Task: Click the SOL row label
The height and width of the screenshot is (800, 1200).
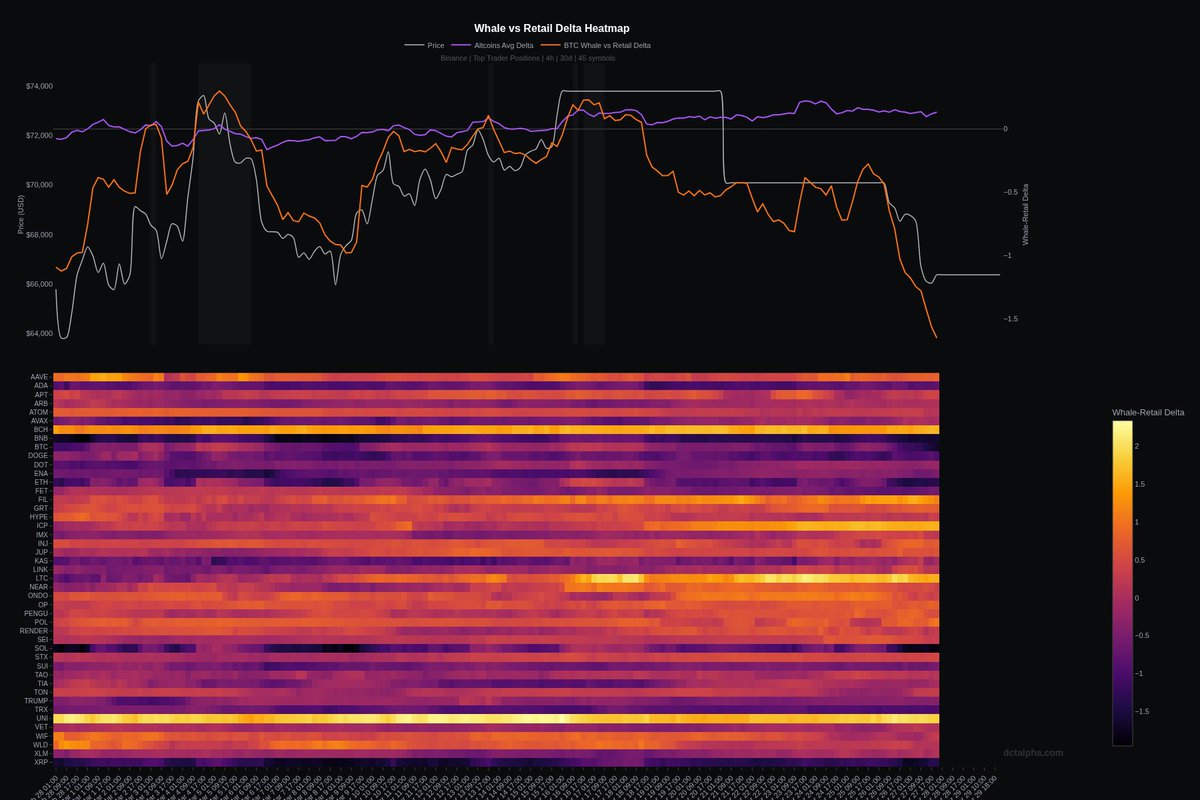Action: tap(41, 648)
